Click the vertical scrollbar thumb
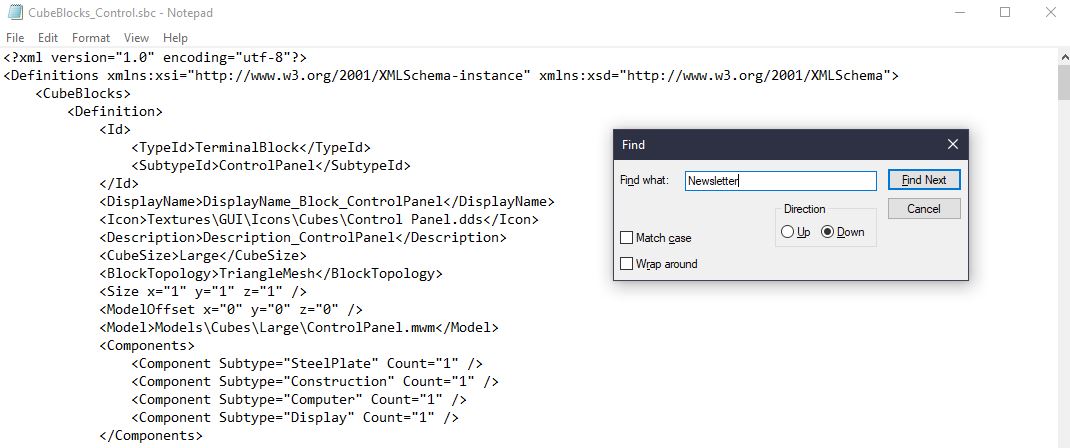The height and width of the screenshot is (448, 1070). tap(1063, 83)
